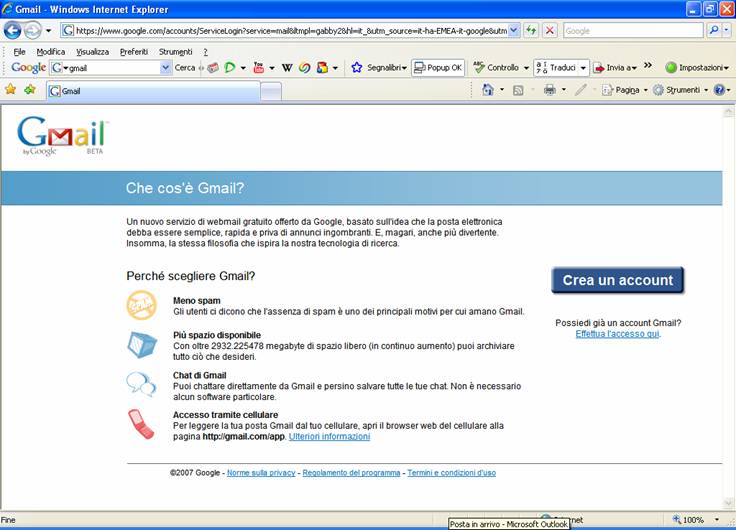This screenshot has height=530, width=736.
Task: Click the page scrollbar up arrow
Action: [728, 112]
